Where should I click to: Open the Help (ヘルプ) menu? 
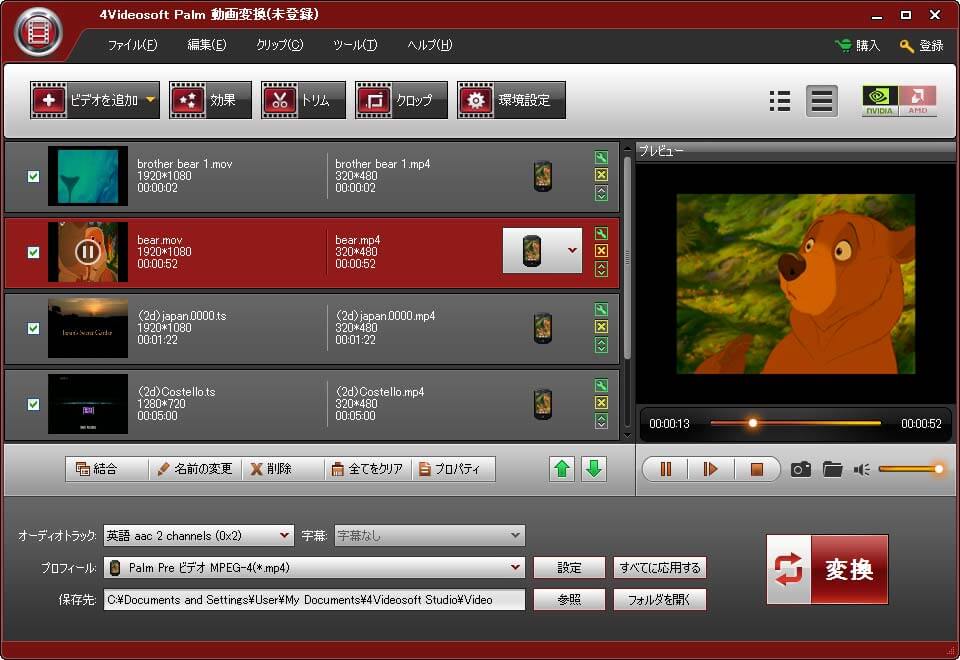click(x=429, y=45)
